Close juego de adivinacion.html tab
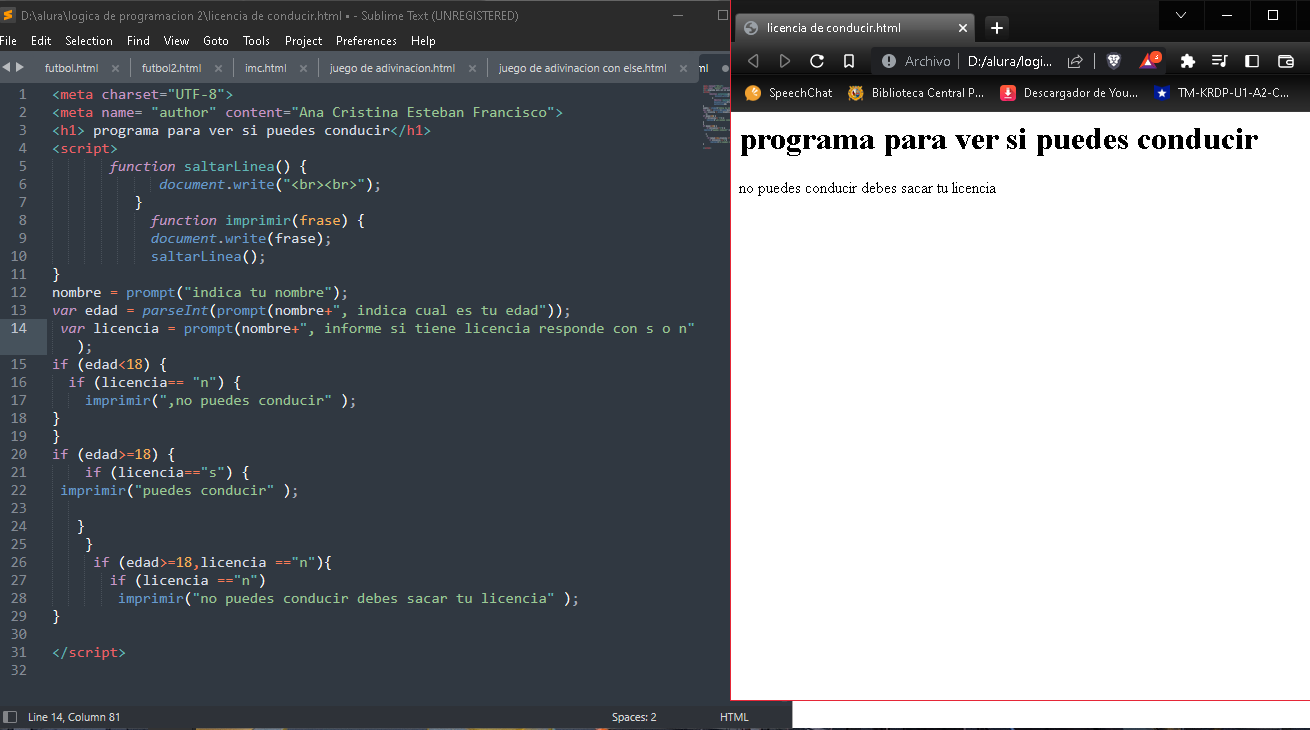 [x=473, y=69]
